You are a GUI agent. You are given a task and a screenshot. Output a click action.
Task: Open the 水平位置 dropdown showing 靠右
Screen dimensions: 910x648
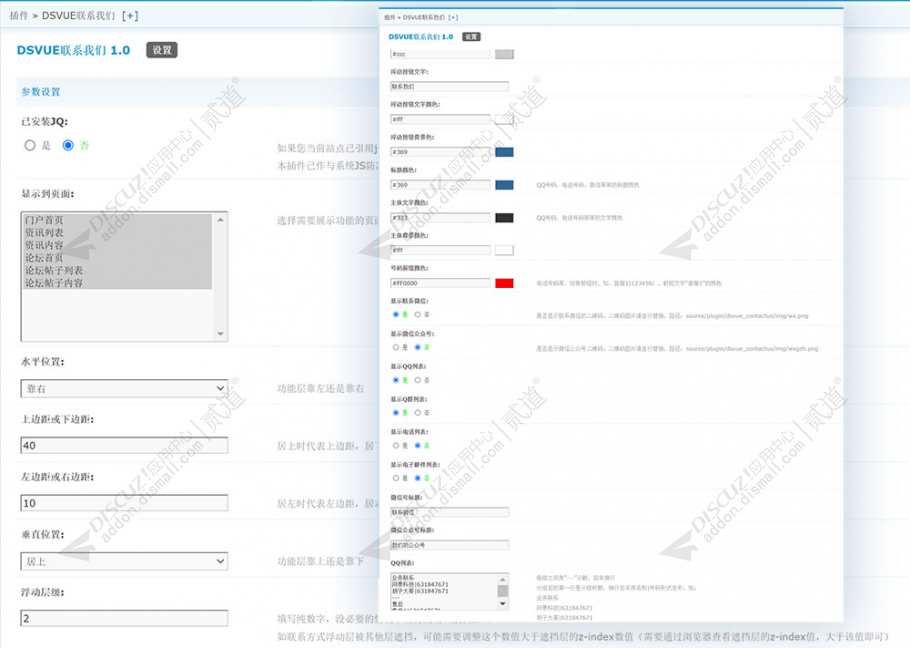[124, 389]
